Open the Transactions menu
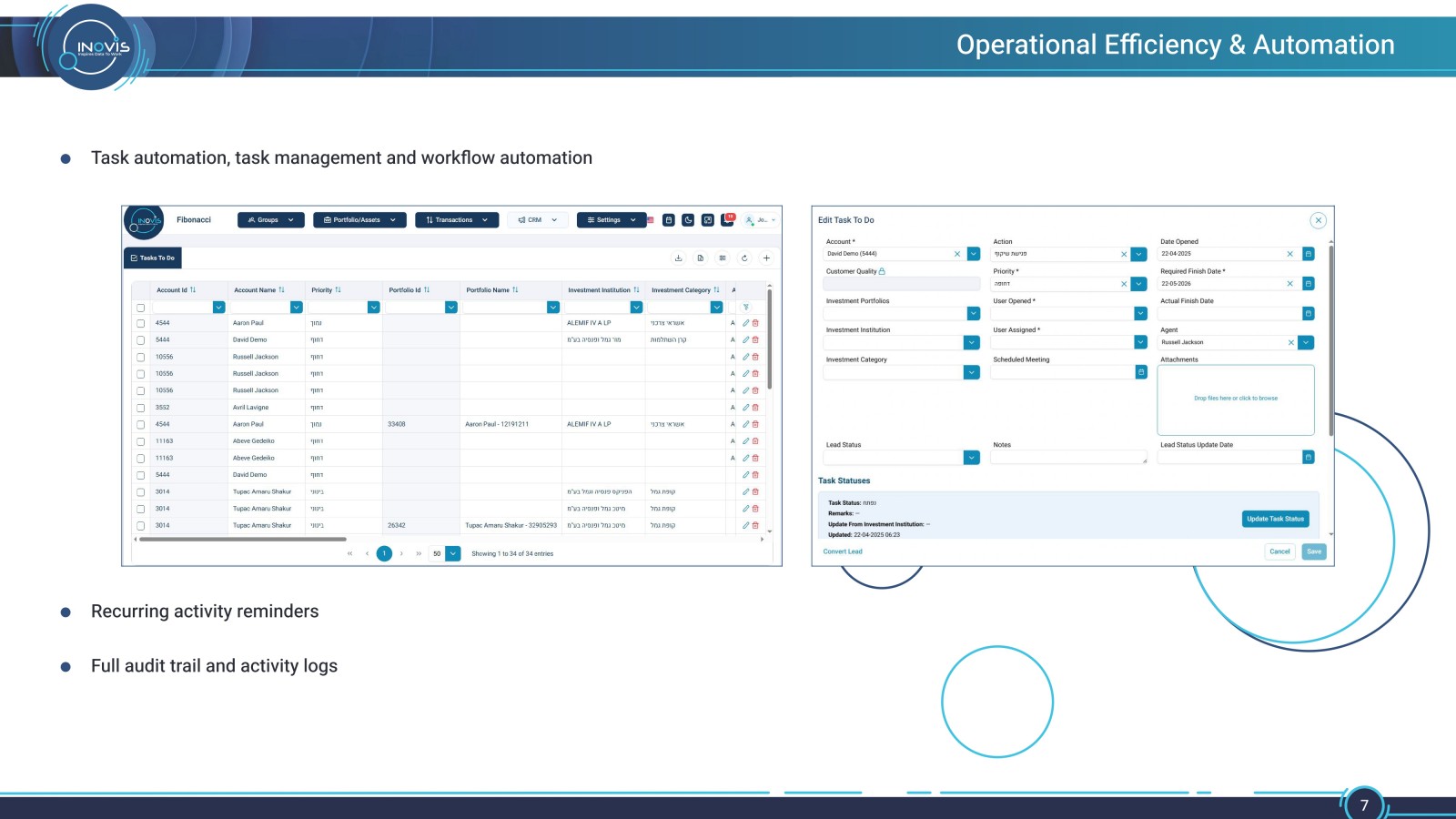Screen dimensions: 1456x819 click(457, 220)
